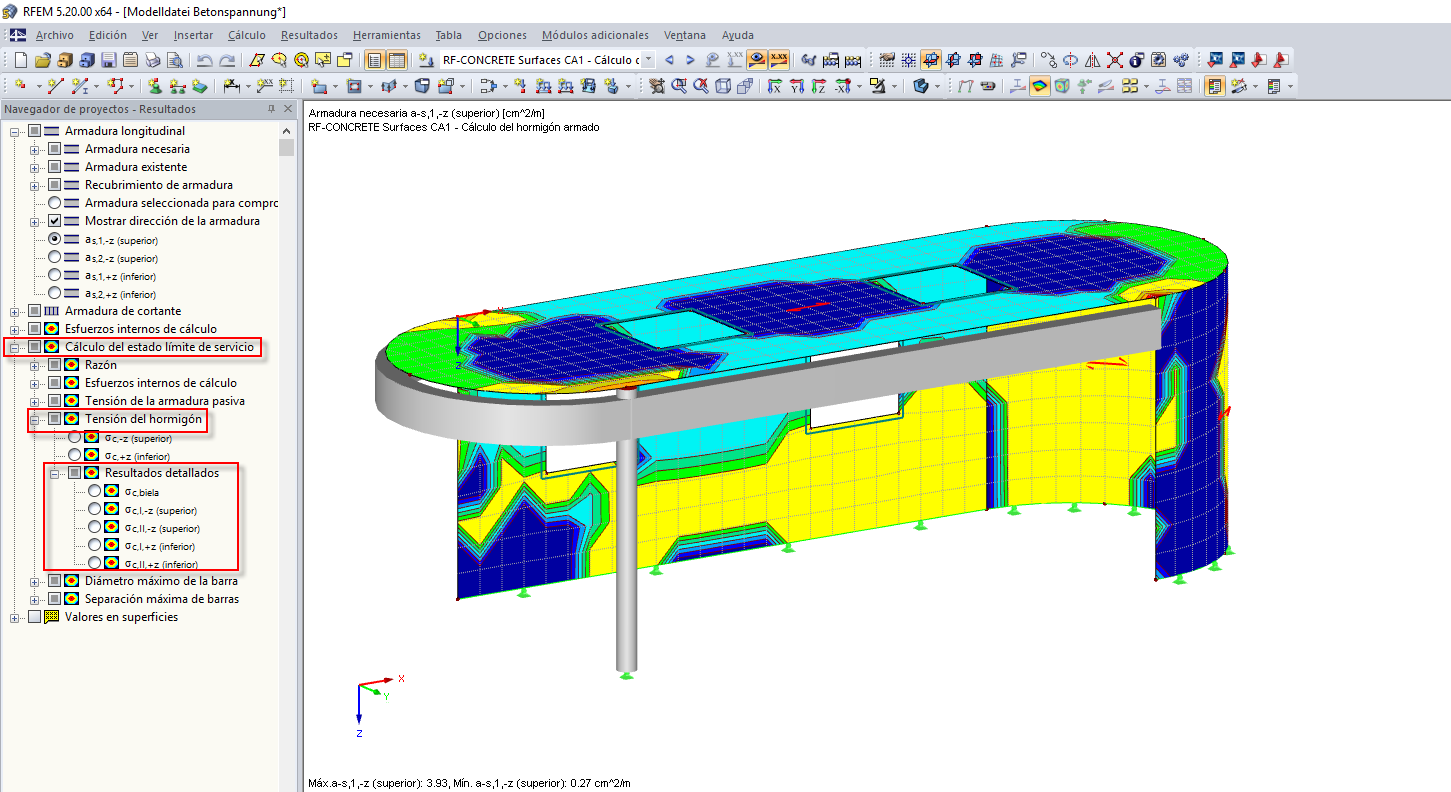Open the Archivo menu
The image size is (1451, 792).
click(54, 35)
